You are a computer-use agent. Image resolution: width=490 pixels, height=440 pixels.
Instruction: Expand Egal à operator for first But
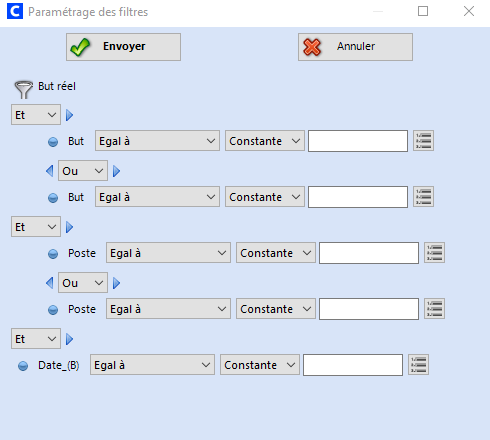coord(157,141)
